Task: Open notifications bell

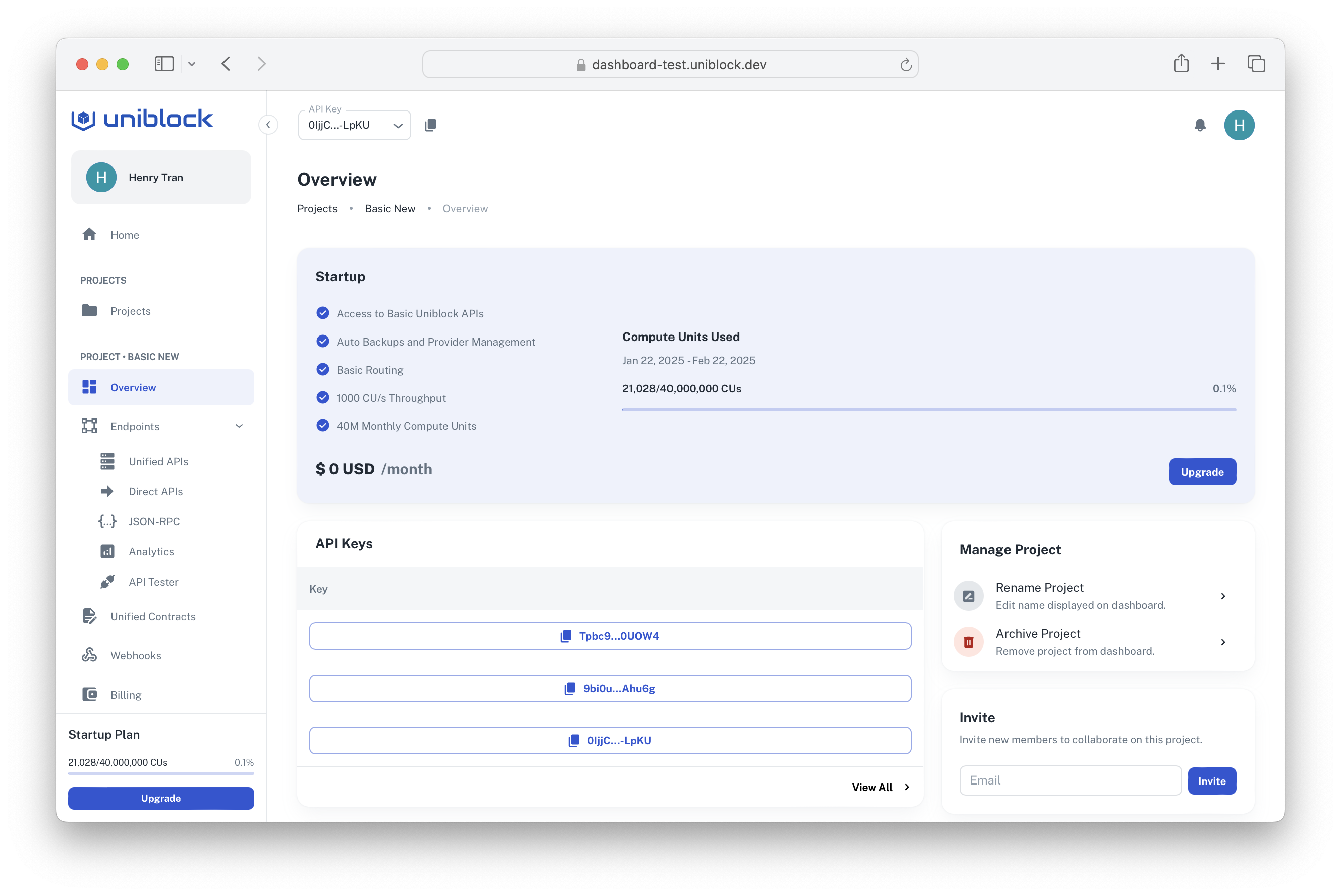Action: pos(1200,125)
